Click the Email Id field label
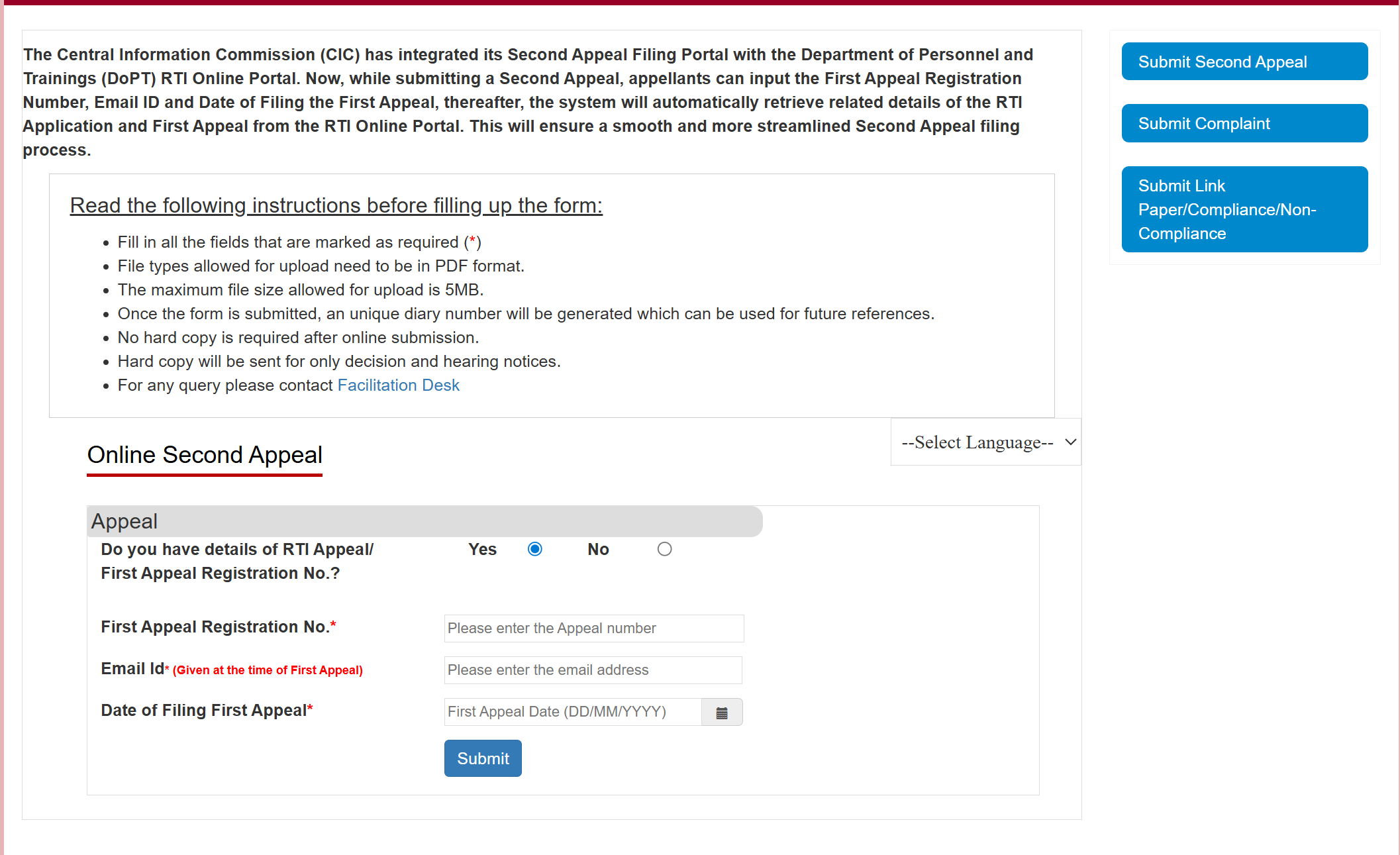Screen dimensions: 1400x855 click(x=132, y=669)
